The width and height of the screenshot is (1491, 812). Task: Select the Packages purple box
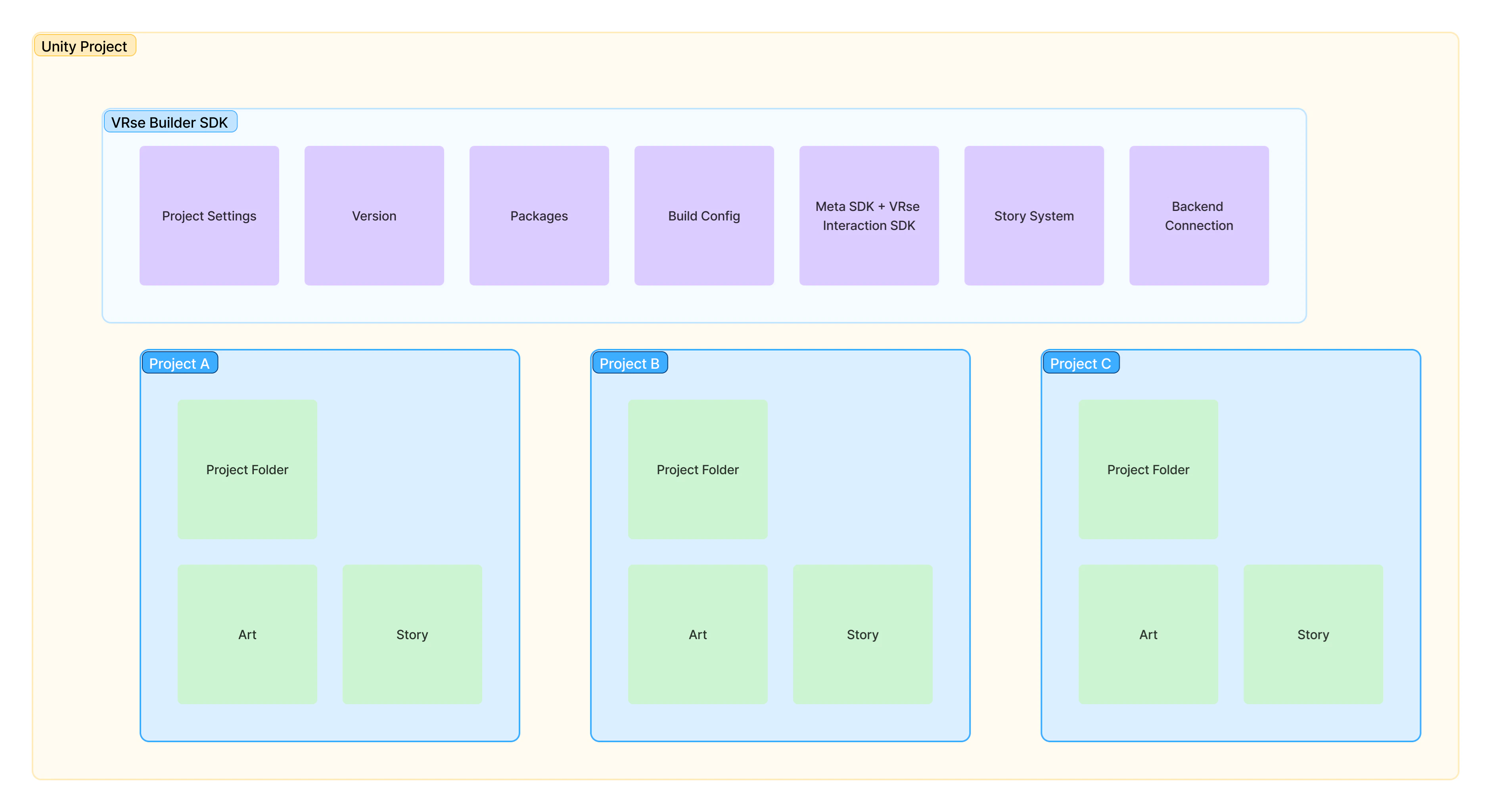pos(539,215)
